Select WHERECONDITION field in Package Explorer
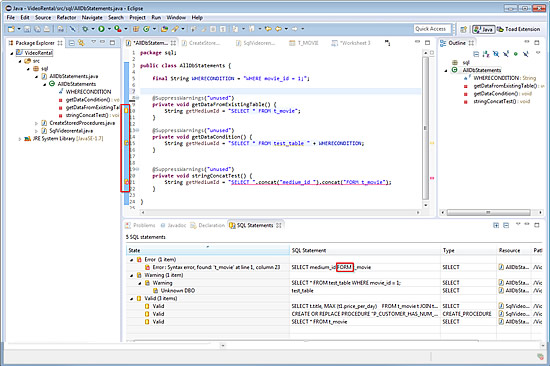 click(88, 92)
